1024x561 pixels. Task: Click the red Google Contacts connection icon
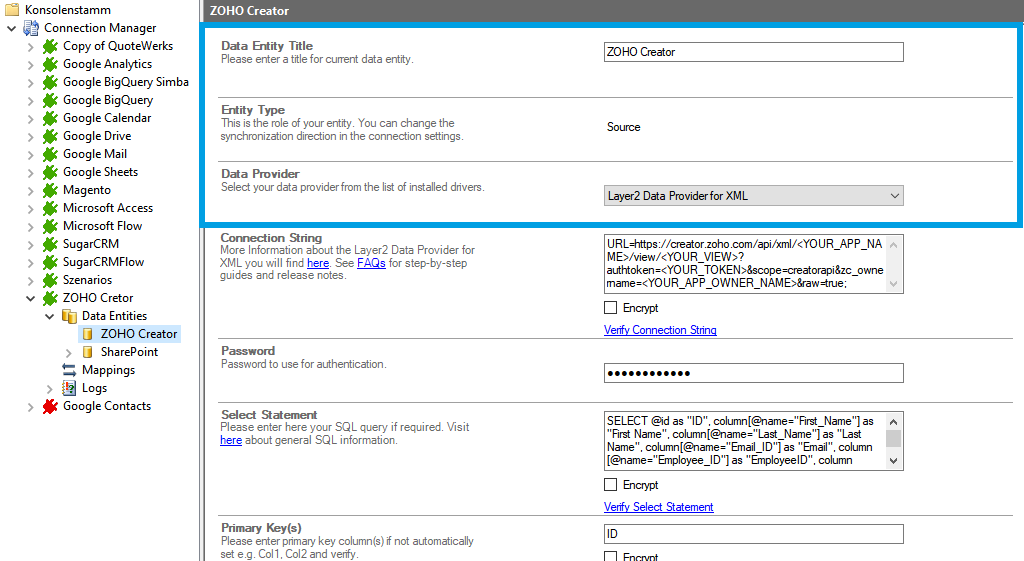(50, 406)
